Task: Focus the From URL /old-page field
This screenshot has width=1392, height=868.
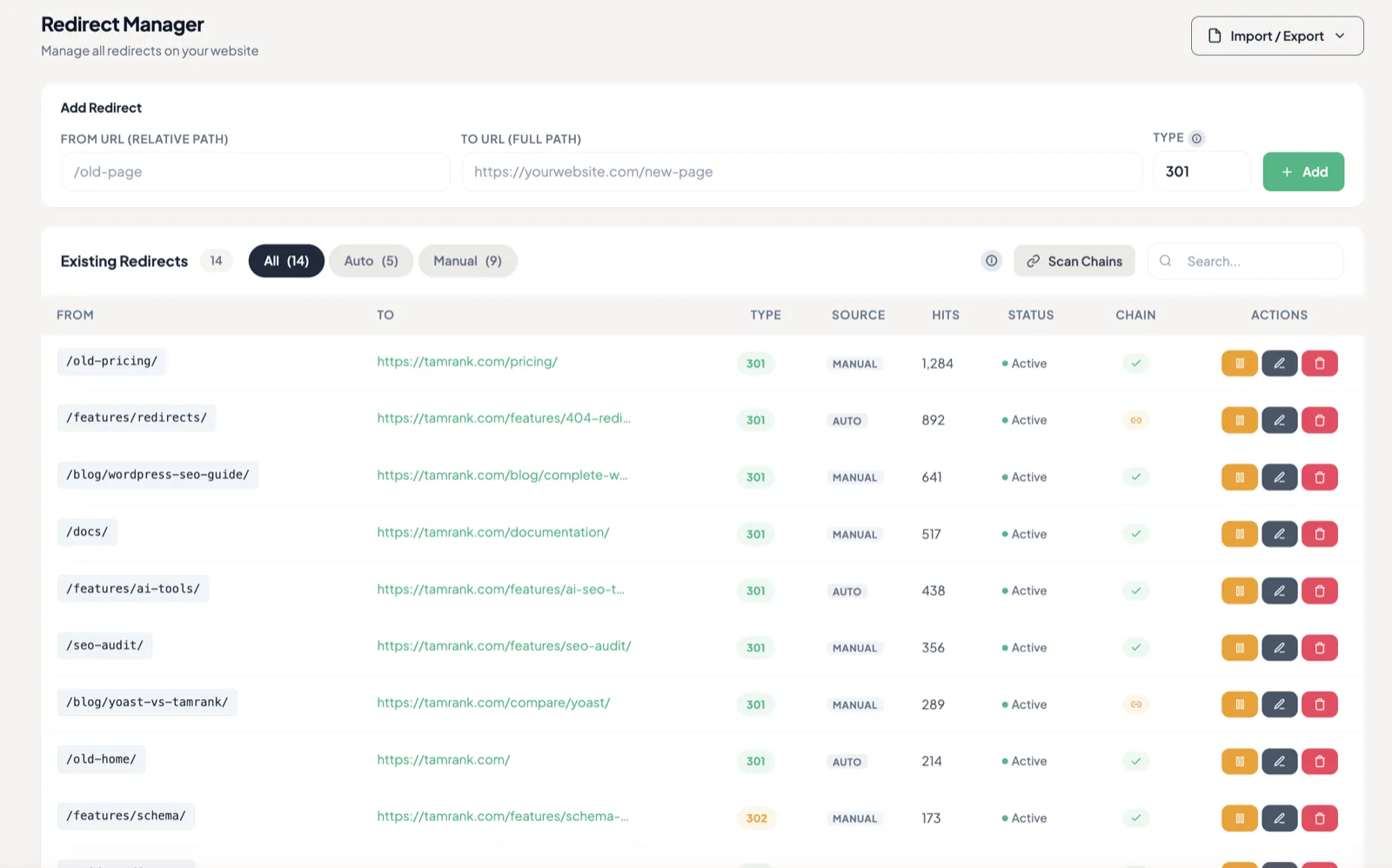Action: pos(255,171)
